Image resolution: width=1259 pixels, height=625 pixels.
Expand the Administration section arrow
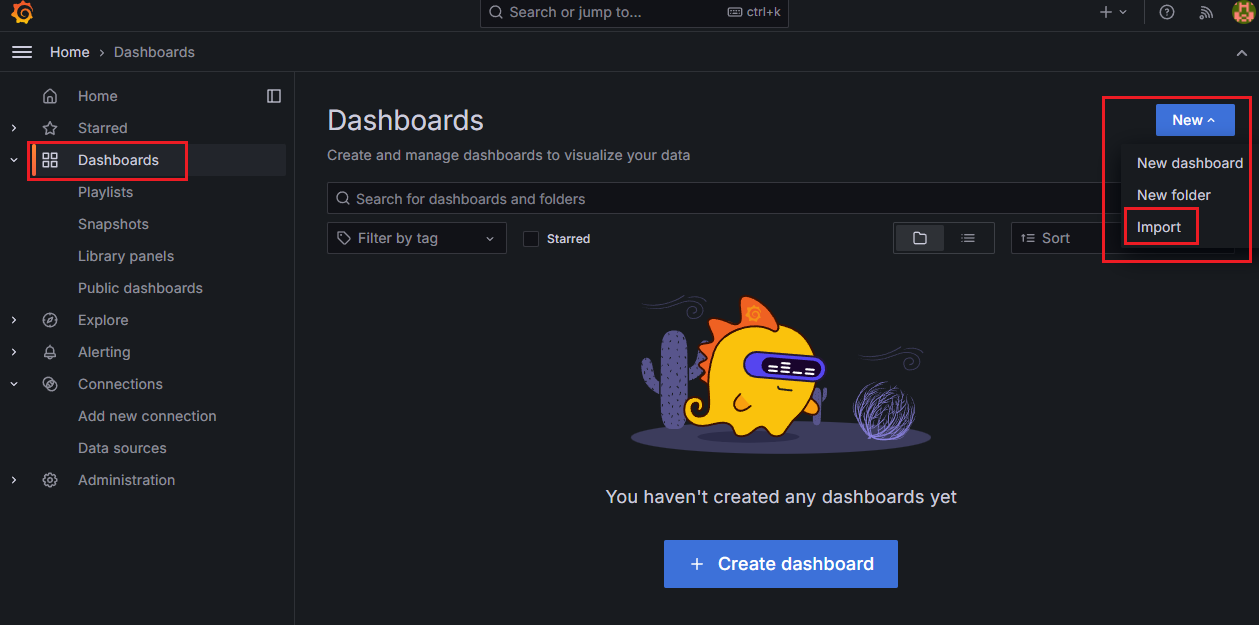(14, 480)
